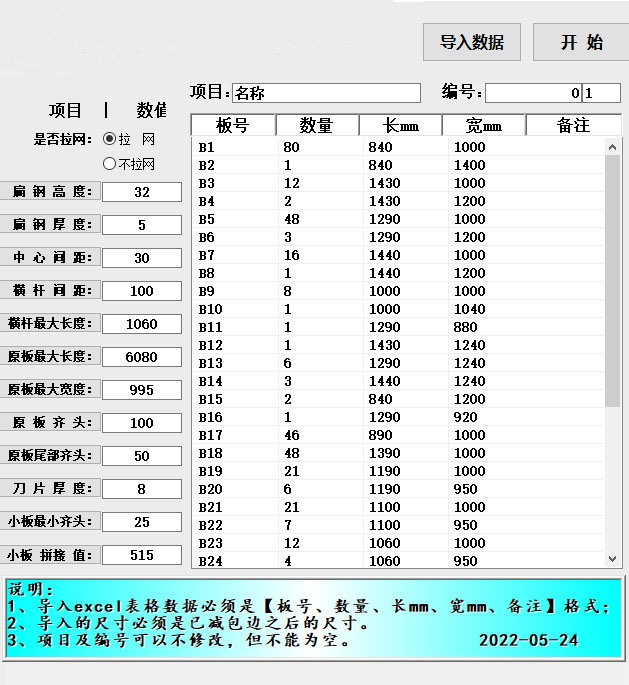Click the 项目 name input field
Screen dimensions: 629x685
(x=326, y=93)
